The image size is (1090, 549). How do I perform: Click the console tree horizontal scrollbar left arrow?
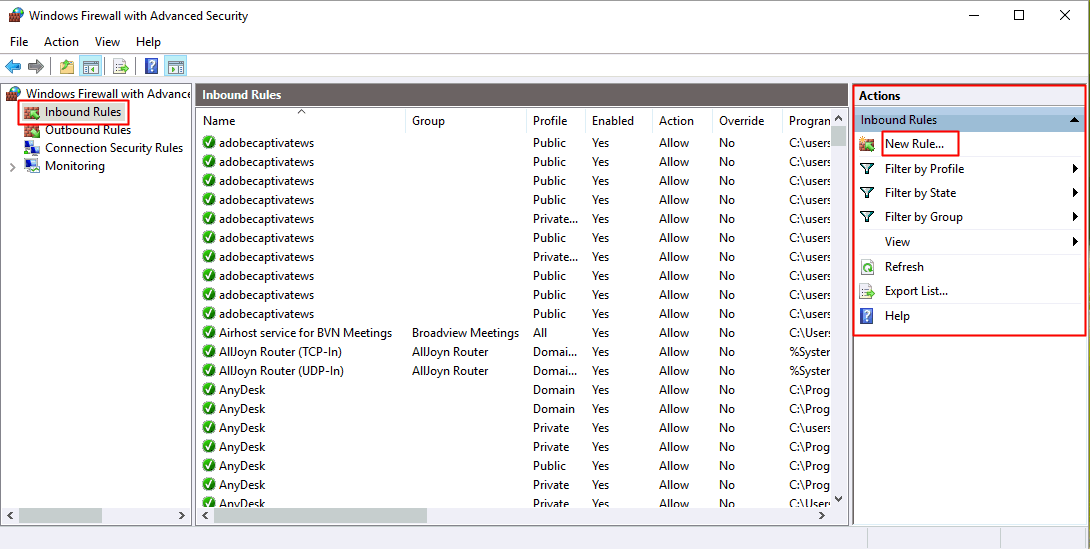click(x=10, y=516)
